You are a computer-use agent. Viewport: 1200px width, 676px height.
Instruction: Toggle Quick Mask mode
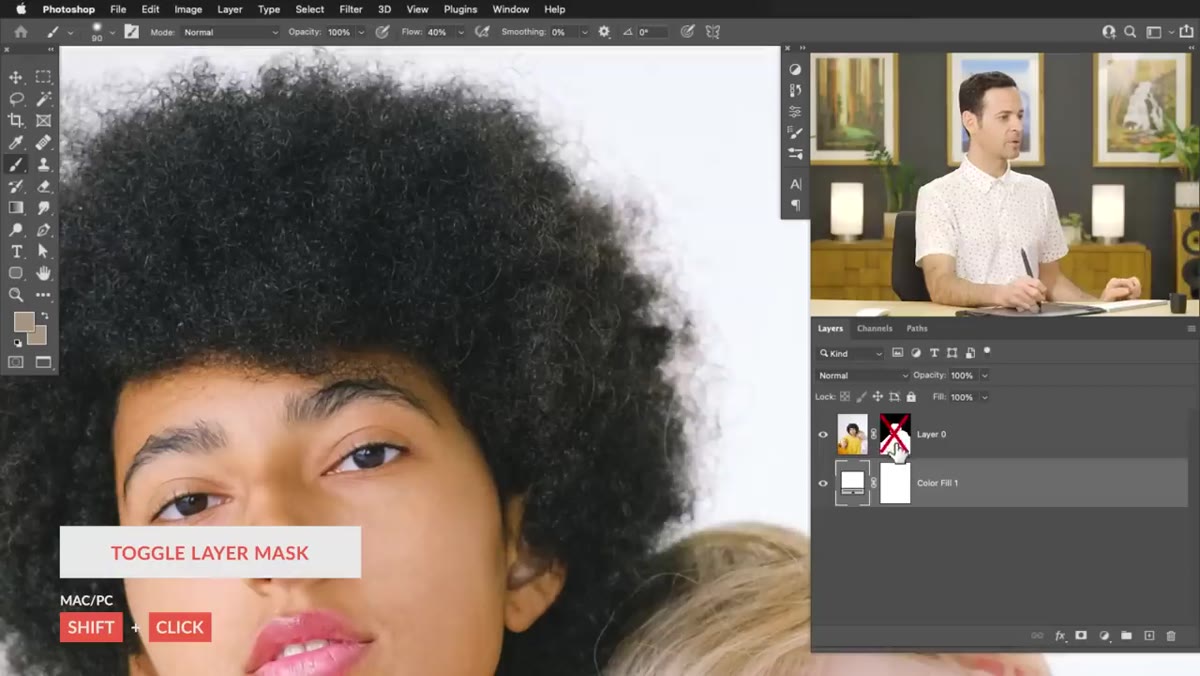16,362
